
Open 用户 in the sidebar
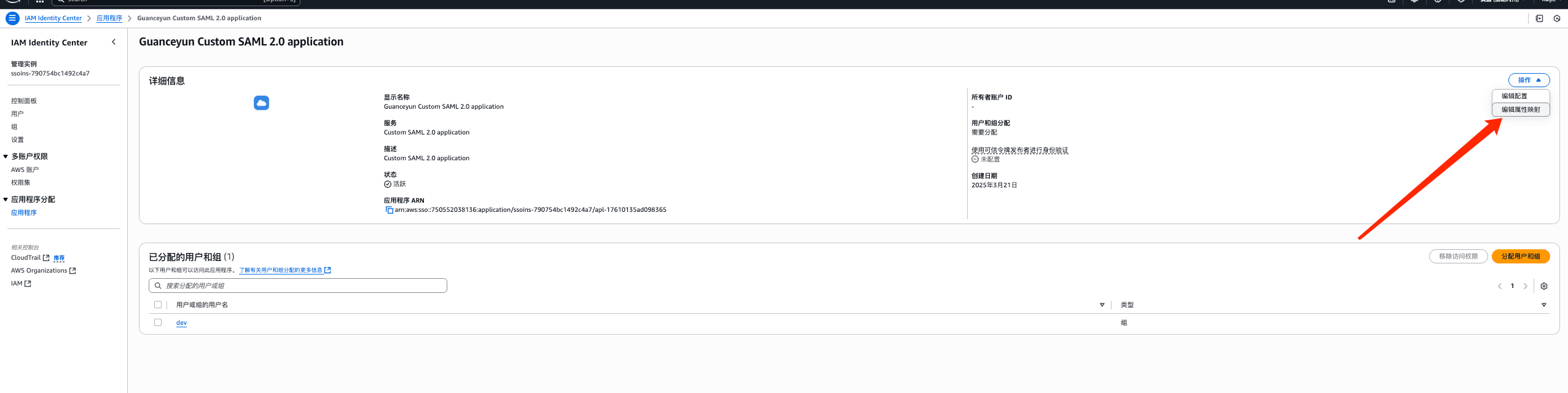[x=17, y=114]
